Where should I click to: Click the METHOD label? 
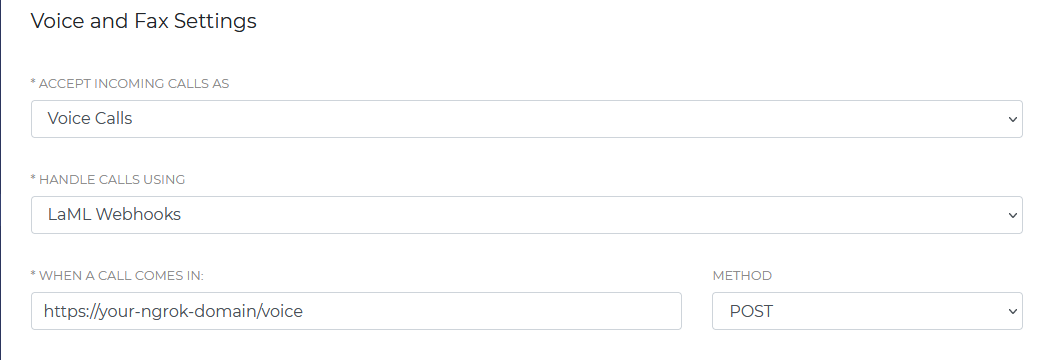(742, 276)
